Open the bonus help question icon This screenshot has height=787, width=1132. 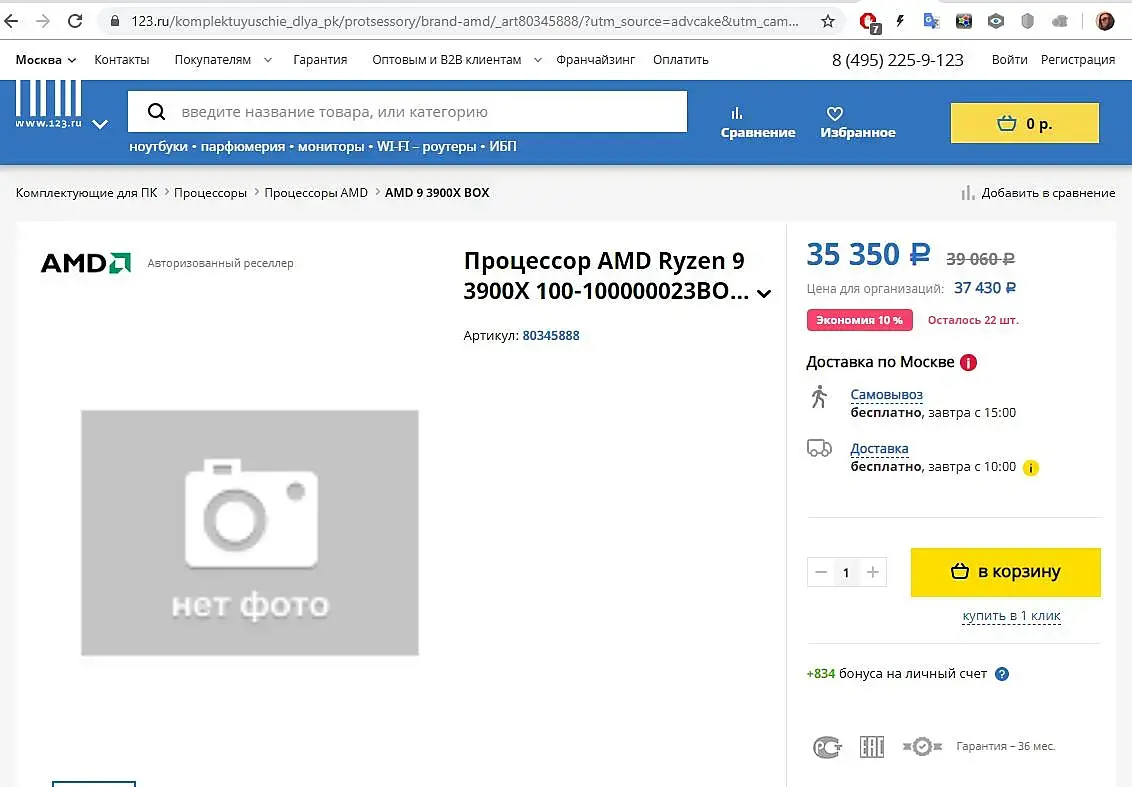coord(1002,674)
